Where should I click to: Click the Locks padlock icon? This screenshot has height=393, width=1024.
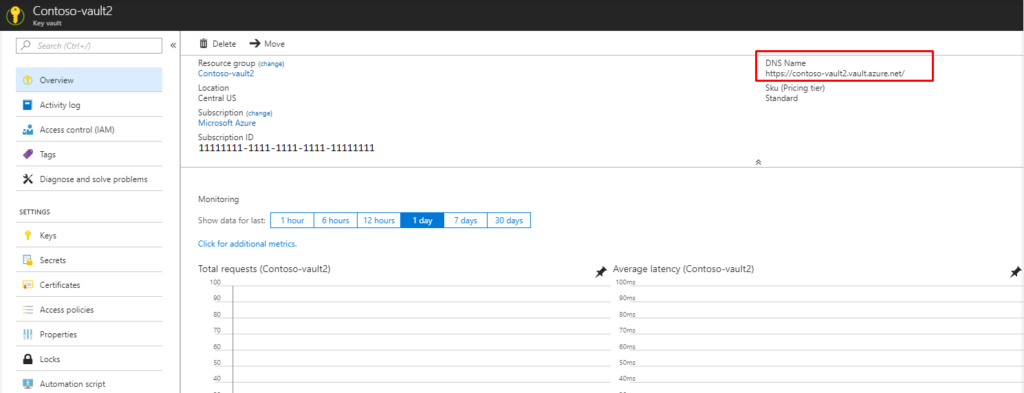pyautogui.click(x=27, y=359)
